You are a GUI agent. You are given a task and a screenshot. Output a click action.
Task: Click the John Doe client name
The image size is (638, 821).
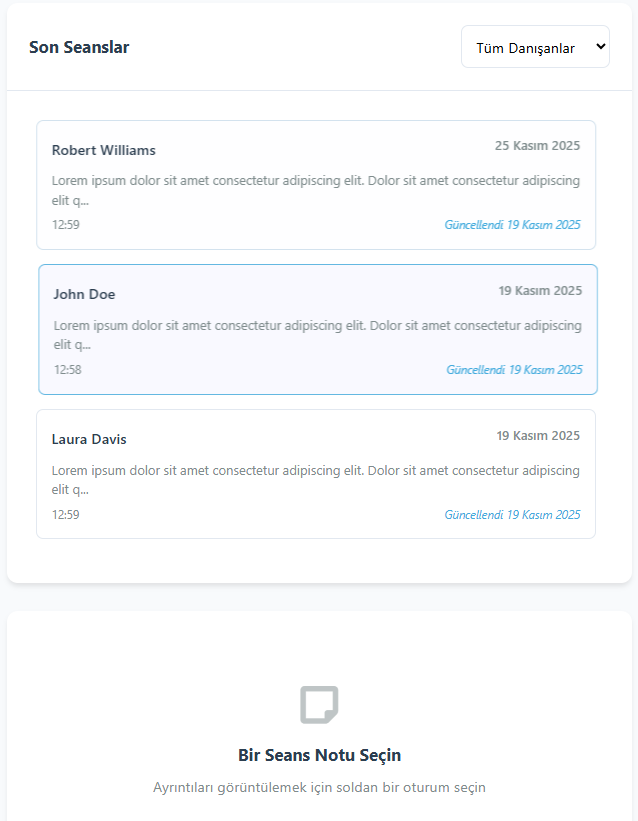(x=85, y=294)
